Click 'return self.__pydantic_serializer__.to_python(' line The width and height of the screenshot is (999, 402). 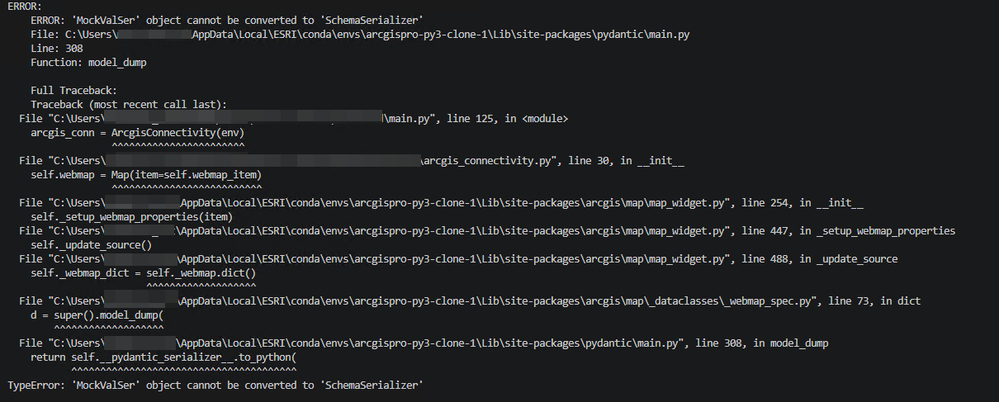[164, 357]
